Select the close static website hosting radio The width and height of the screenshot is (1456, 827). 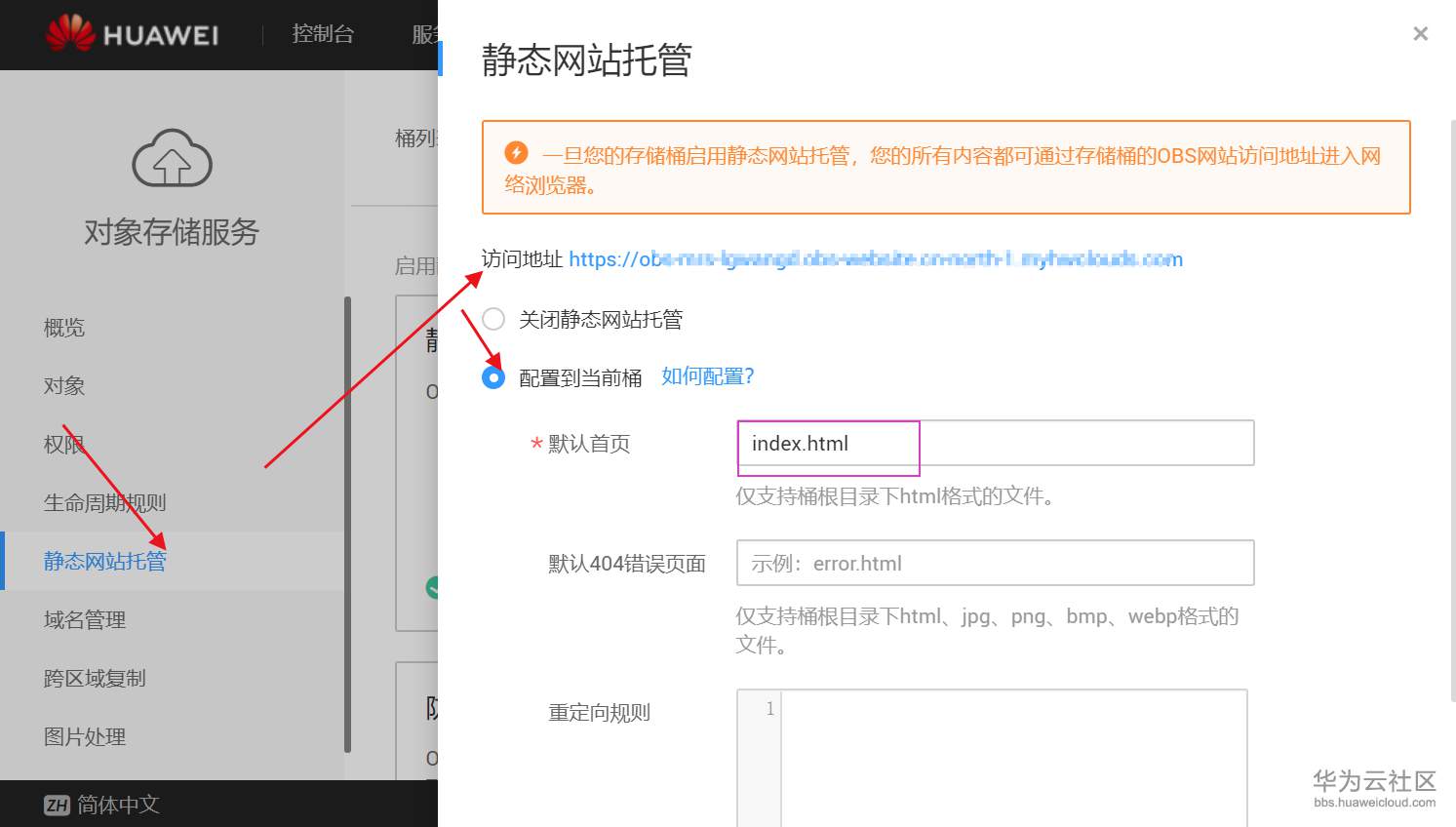coord(493,319)
